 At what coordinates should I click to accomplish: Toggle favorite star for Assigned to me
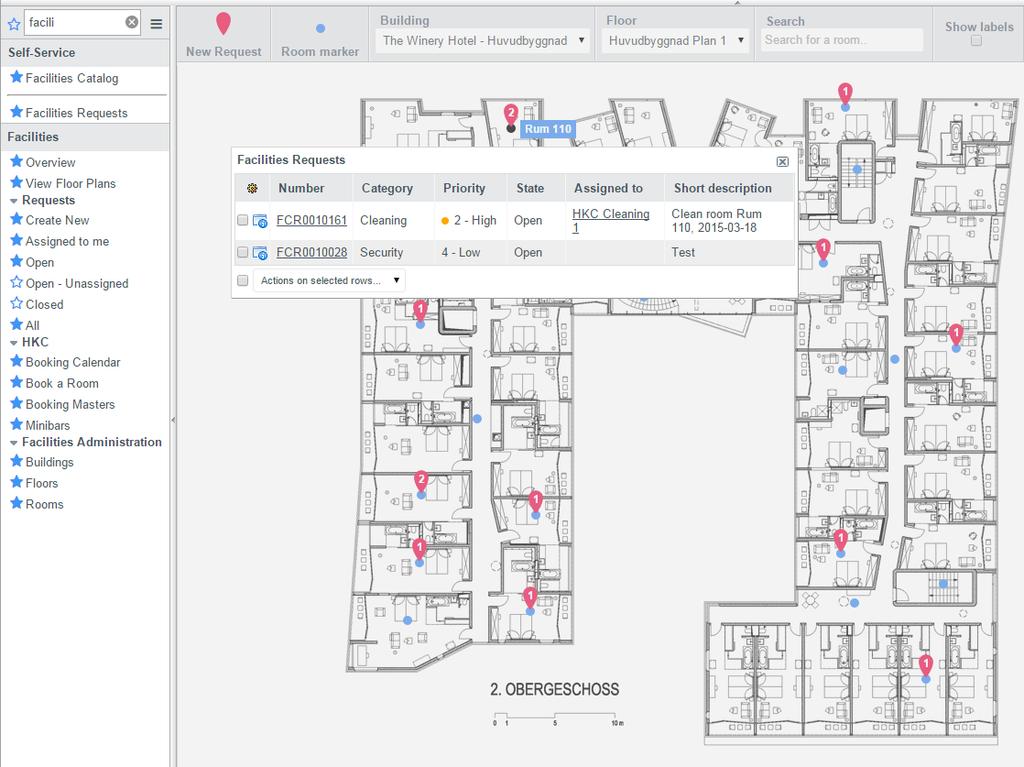(x=16, y=240)
